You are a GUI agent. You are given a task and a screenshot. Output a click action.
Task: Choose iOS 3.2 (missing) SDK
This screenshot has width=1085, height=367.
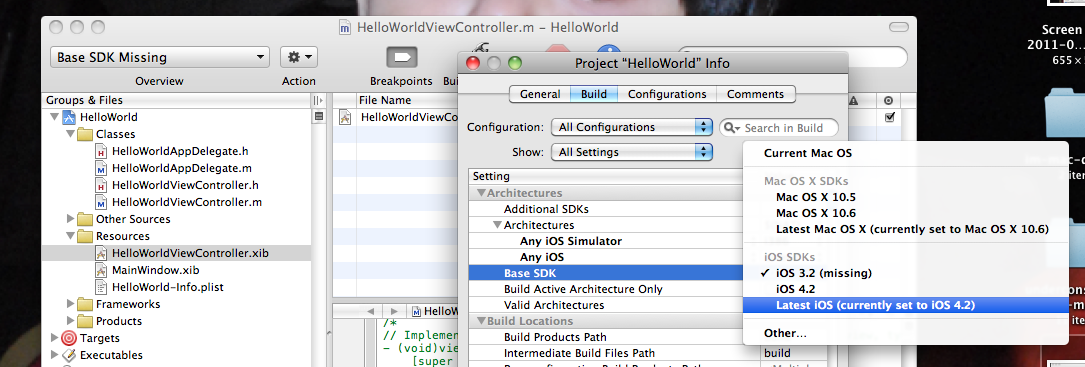pyautogui.click(x=906, y=273)
